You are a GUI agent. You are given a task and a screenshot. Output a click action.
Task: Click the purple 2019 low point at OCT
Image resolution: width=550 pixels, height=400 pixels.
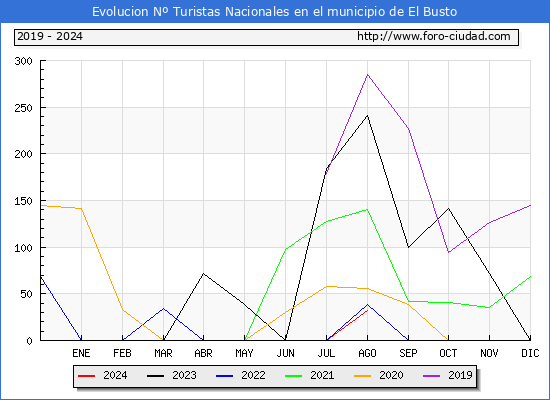click(x=448, y=252)
